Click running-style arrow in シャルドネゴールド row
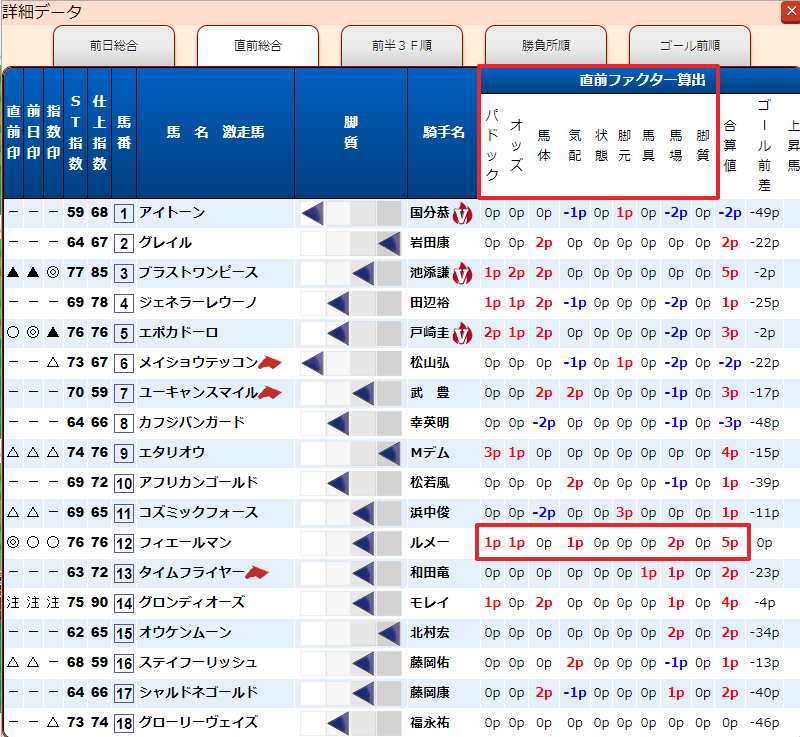800x737 pixels. coord(363,693)
